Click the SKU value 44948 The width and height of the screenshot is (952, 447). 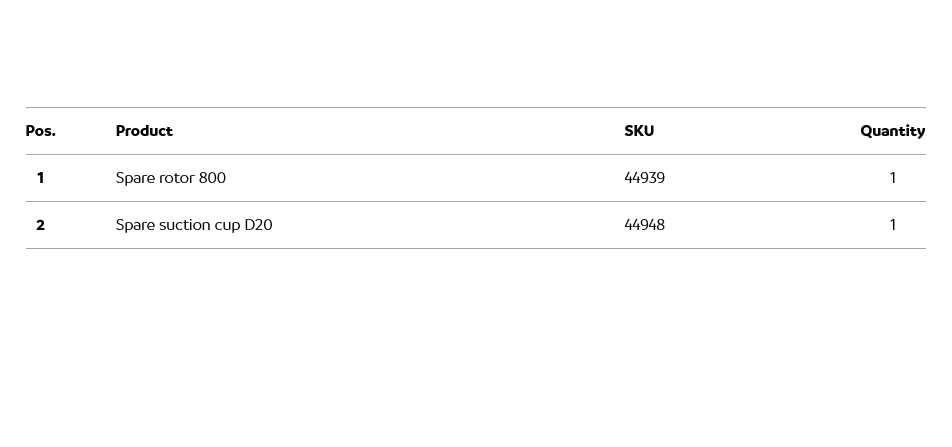pyautogui.click(x=644, y=225)
